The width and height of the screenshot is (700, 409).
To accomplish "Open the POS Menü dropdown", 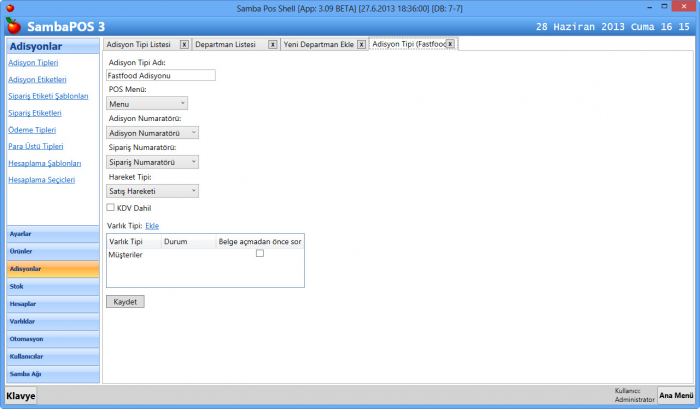I will [147, 103].
